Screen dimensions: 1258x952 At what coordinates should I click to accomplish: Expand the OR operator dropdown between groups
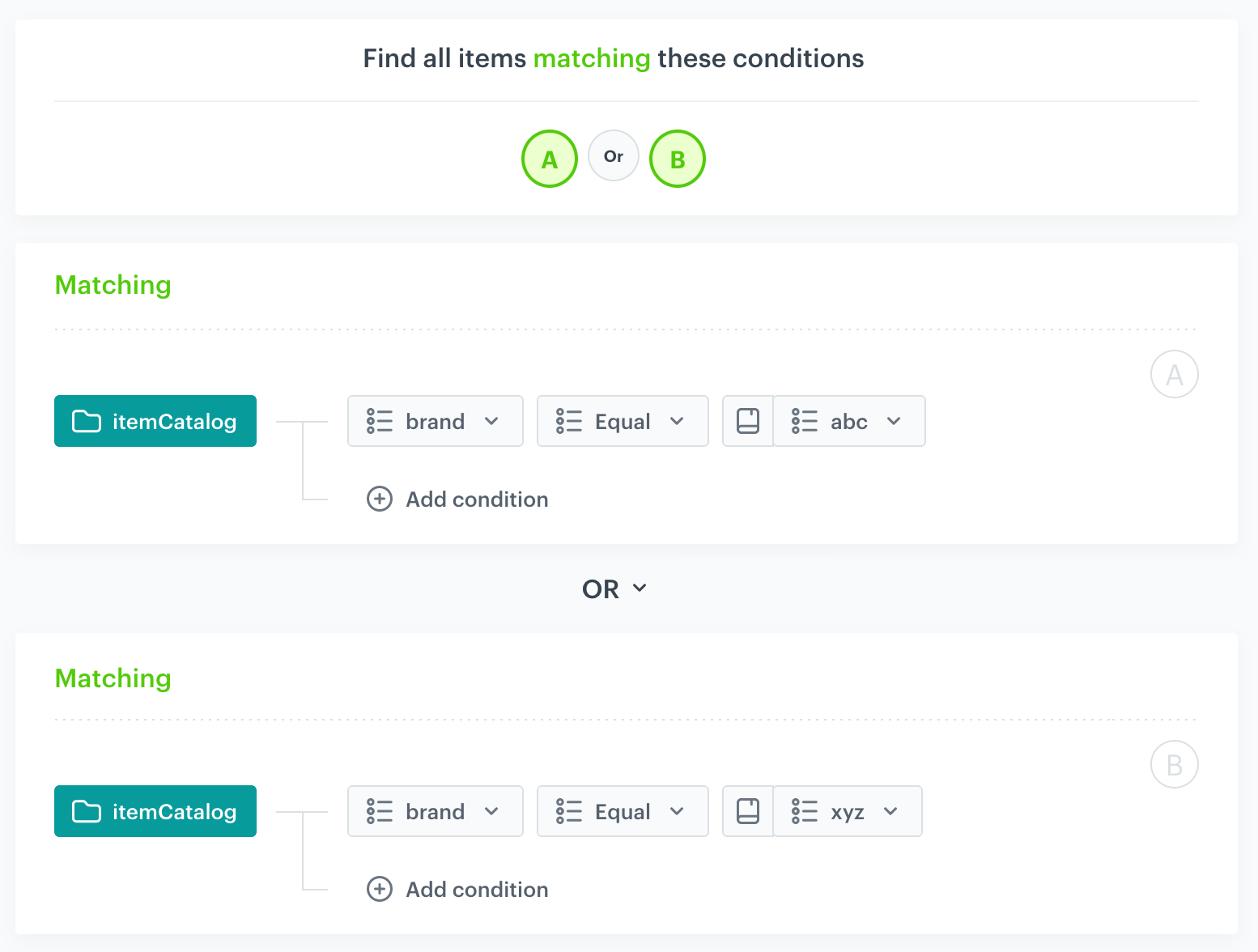pyautogui.click(x=640, y=589)
